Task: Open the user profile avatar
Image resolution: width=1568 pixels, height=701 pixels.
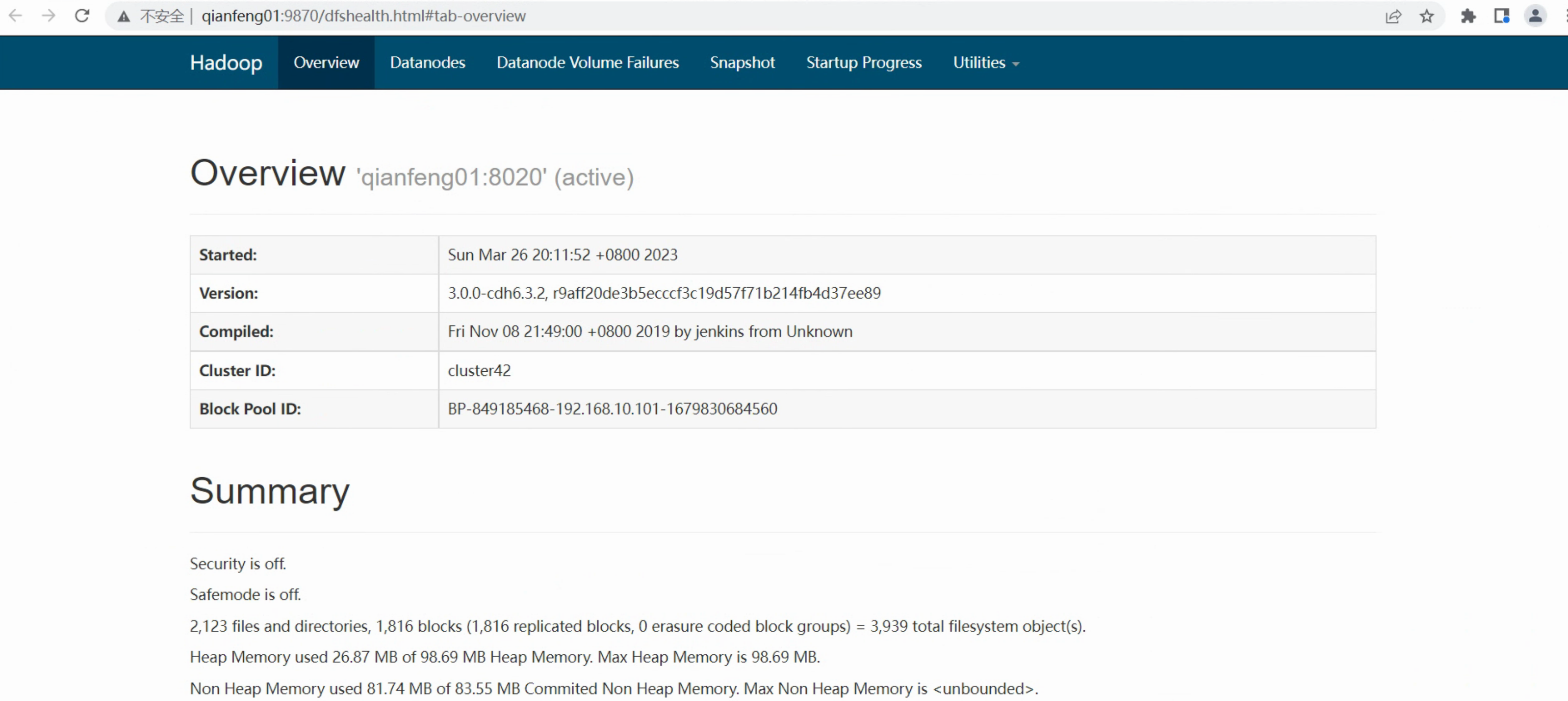Action: pyautogui.click(x=1535, y=16)
